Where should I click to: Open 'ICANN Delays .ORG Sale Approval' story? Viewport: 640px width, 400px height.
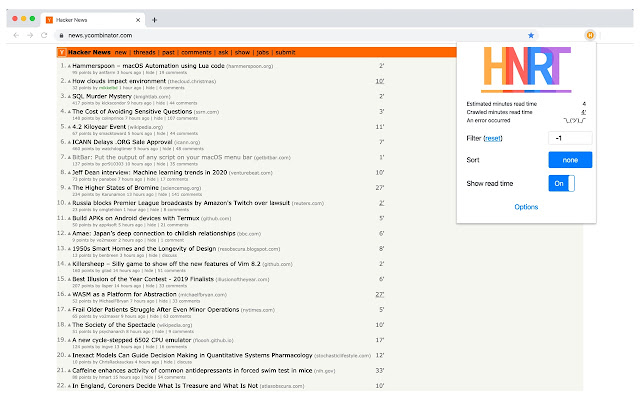(122, 142)
